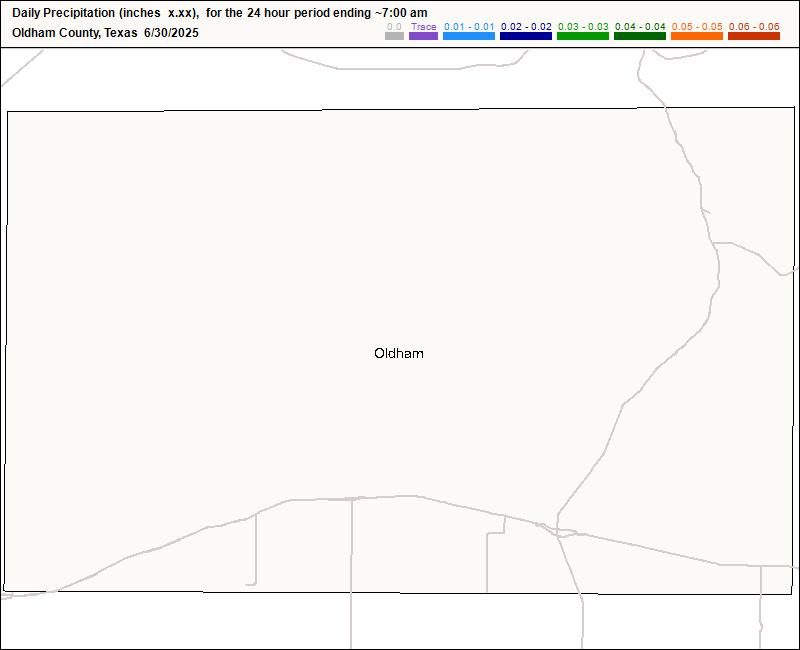Click the Oldham County, Texas 6/30/2025 text

tap(105, 33)
